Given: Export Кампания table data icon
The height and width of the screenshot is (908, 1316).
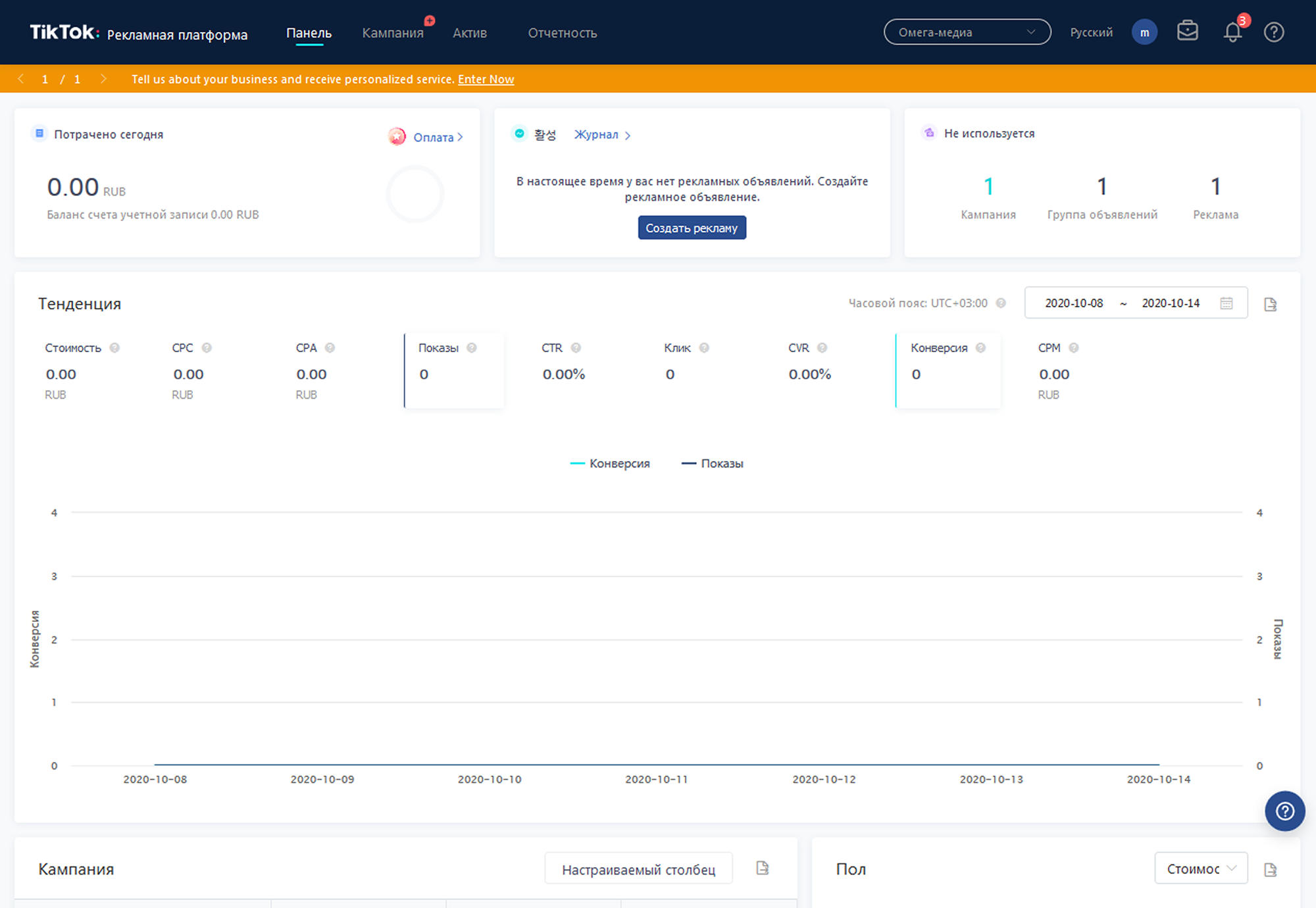Looking at the screenshot, I should point(762,868).
